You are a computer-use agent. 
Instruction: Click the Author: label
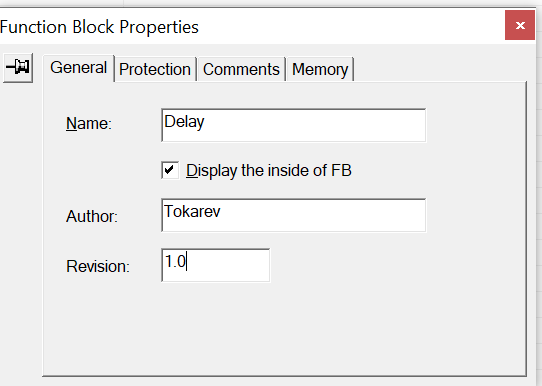pyautogui.click(x=92, y=216)
